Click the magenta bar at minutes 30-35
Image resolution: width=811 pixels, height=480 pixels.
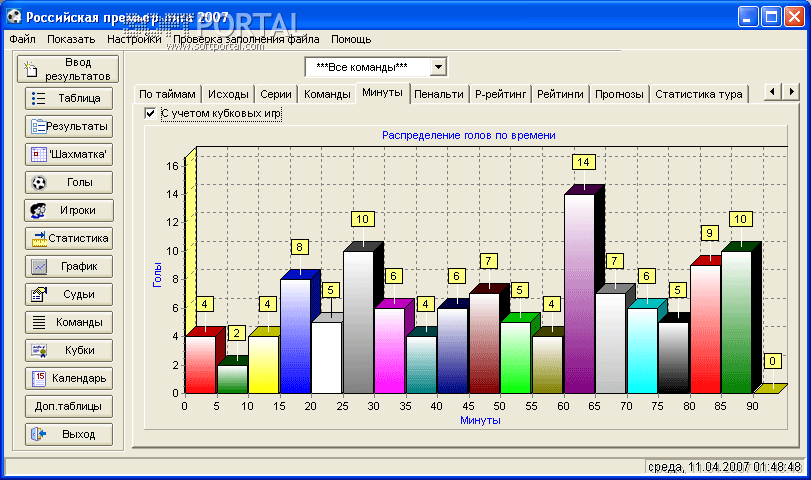[x=390, y=351]
